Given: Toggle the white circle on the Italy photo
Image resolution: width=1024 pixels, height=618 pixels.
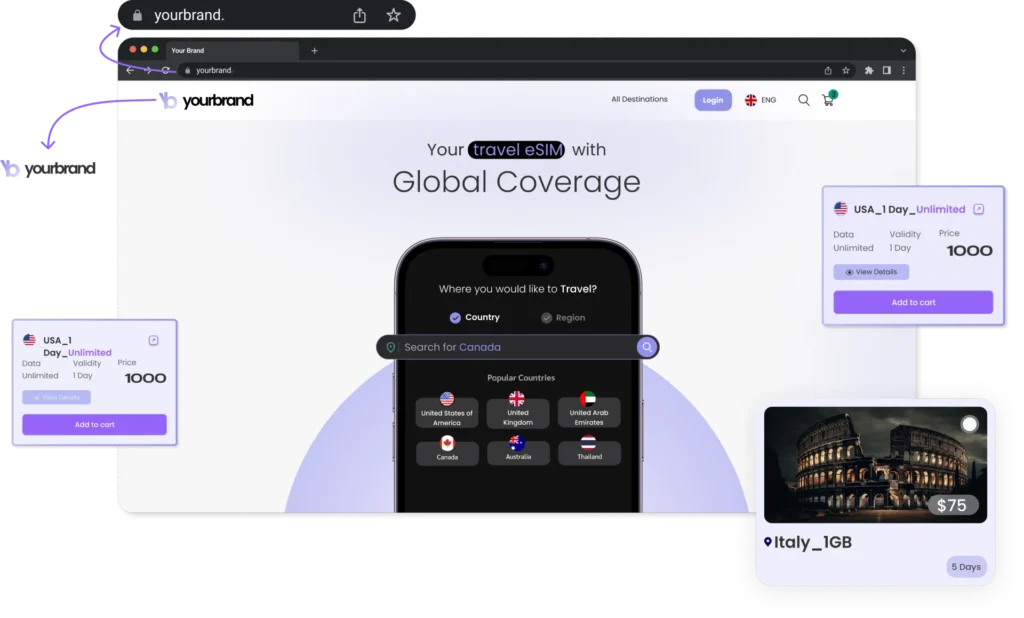Looking at the screenshot, I should click(969, 425).
